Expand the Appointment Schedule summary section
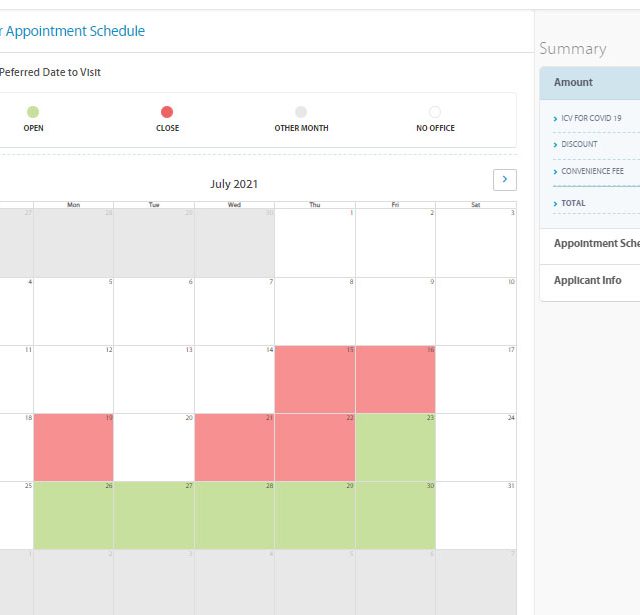 click(596, 243)
